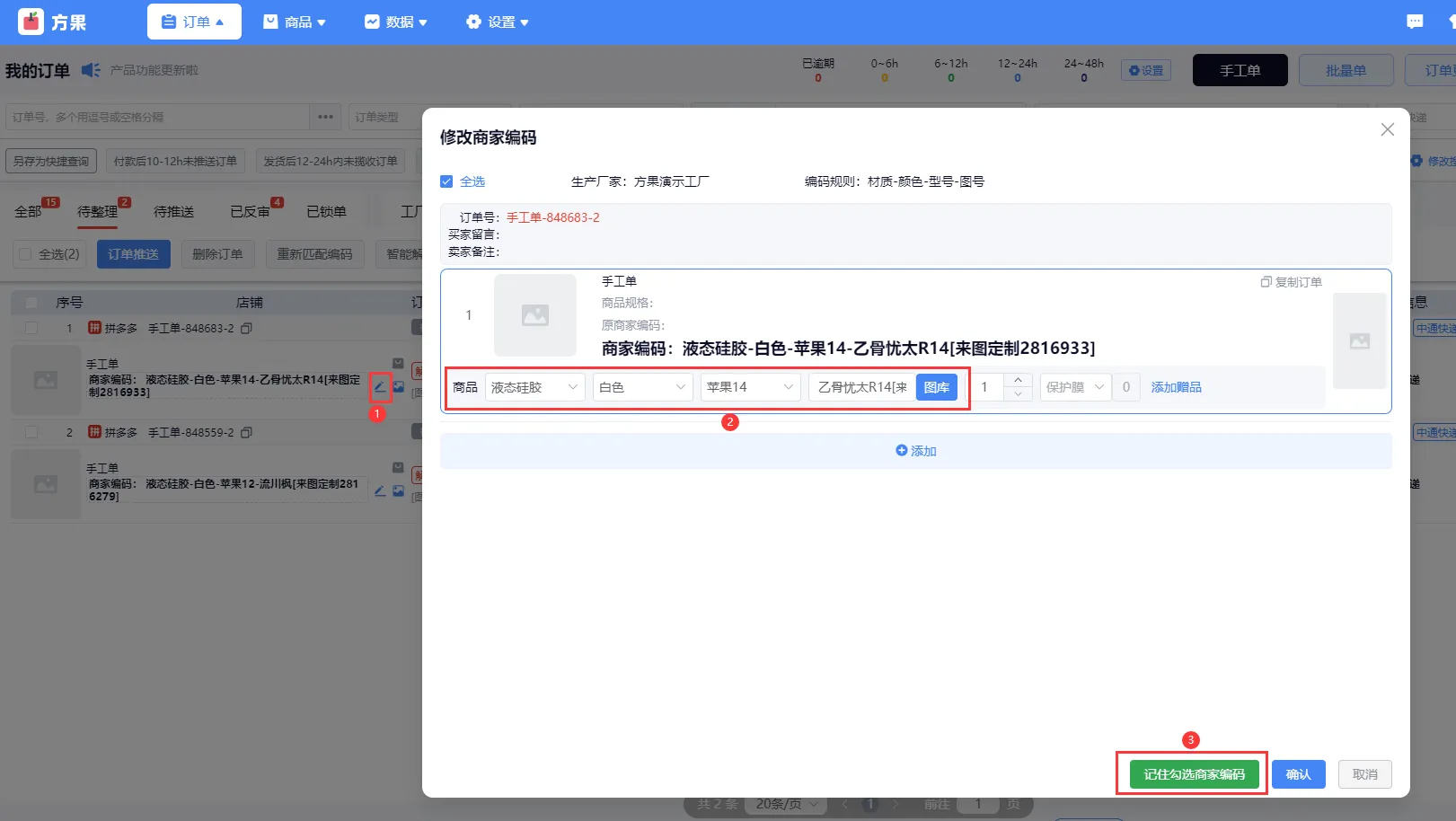Click the green 记住勾选商家编码 button
Viewport: 1456px width, 821px height.
pos(1194,774)
